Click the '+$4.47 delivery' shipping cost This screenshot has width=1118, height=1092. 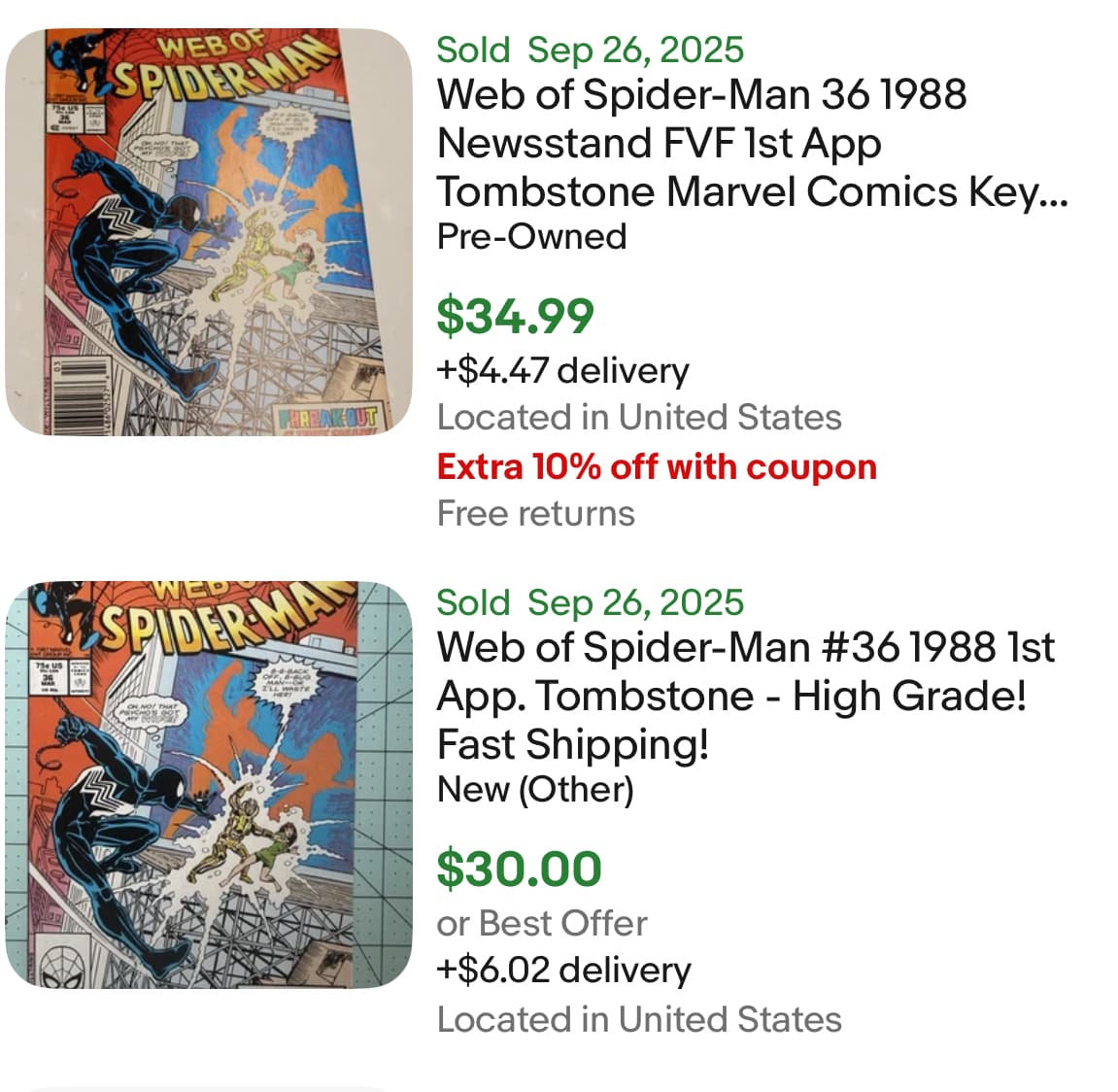562,370
